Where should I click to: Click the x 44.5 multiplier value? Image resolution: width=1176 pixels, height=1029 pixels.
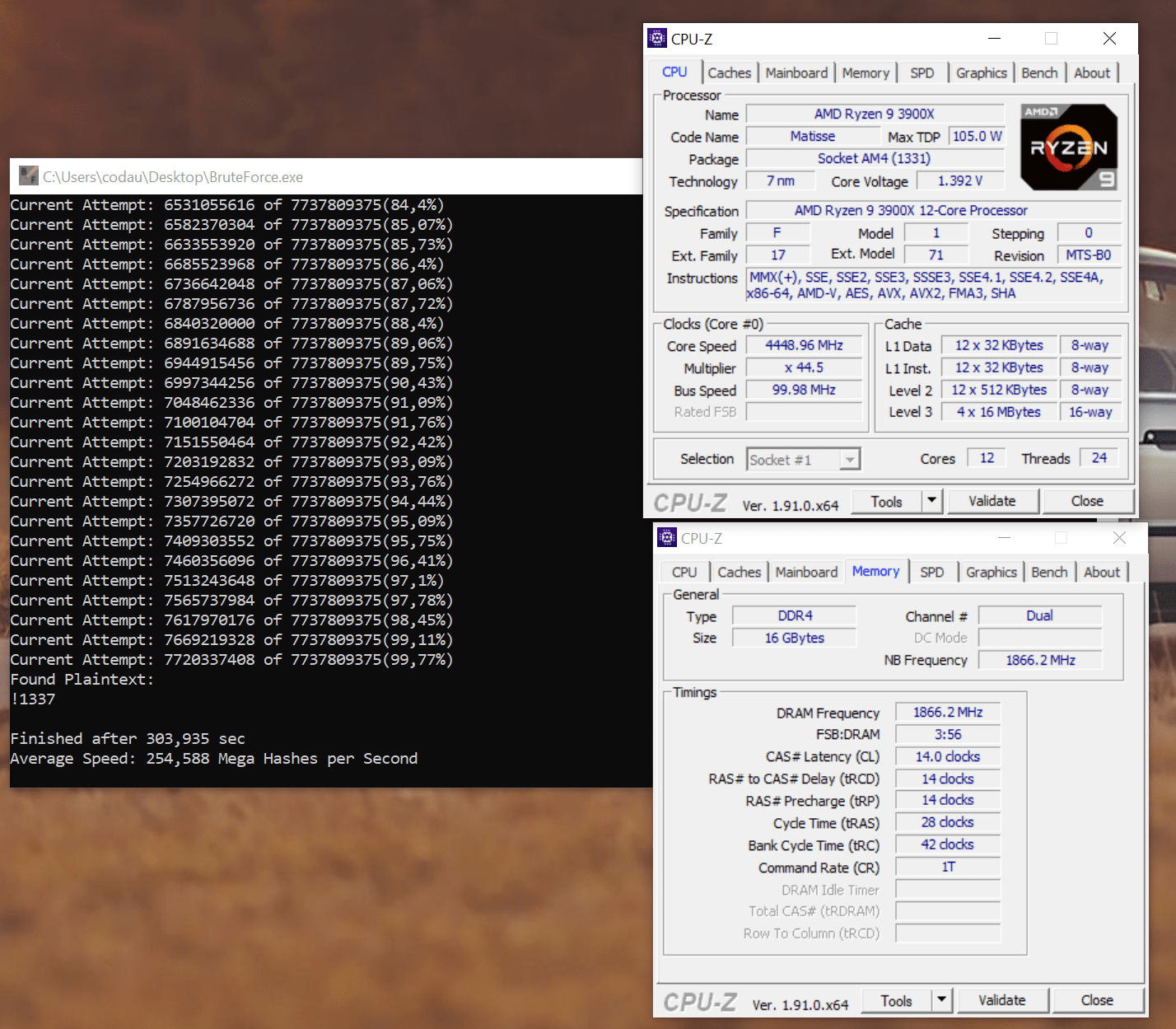(x=805, y=367)
